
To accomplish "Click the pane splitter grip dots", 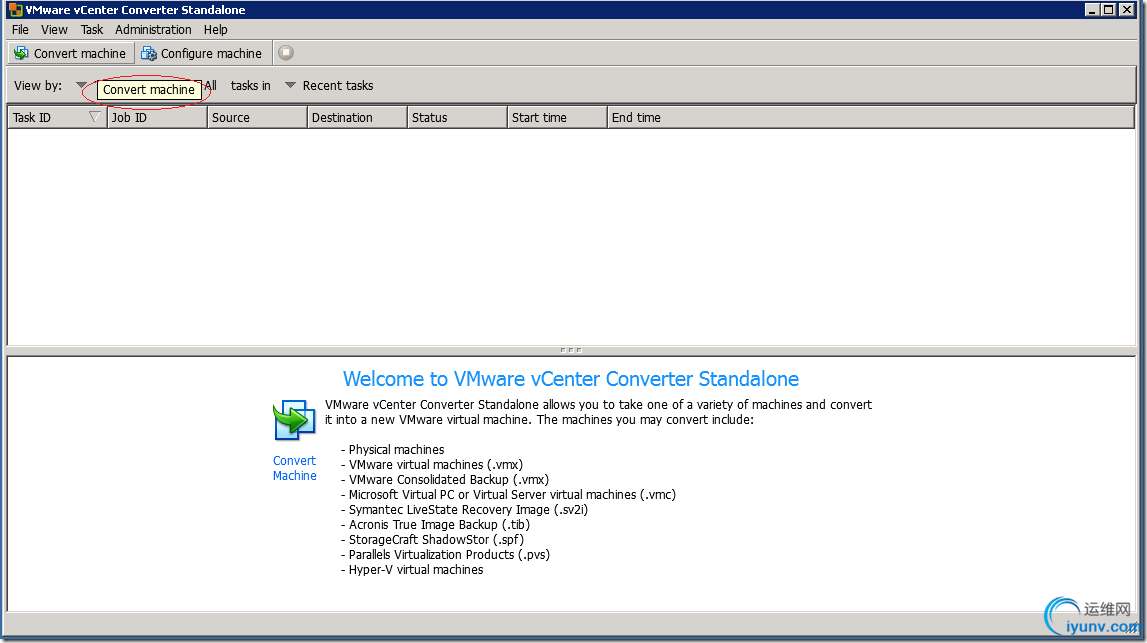I will (x=571, y=350).
